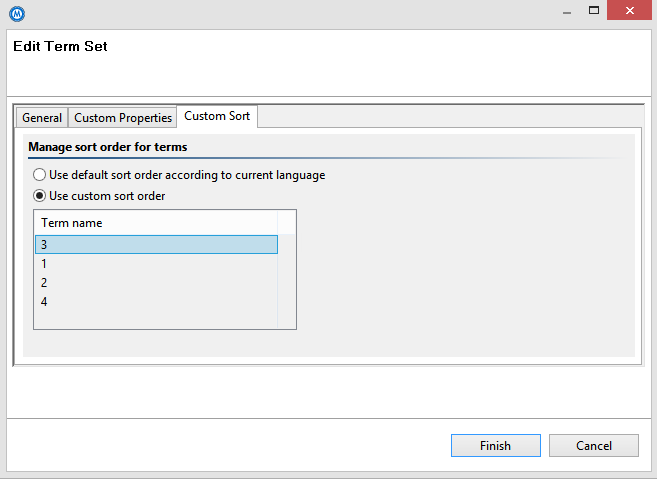The width and height of the screenshot is (657, 479).
Task: Select term 1 in the sort list
Action: click(155, 264)
